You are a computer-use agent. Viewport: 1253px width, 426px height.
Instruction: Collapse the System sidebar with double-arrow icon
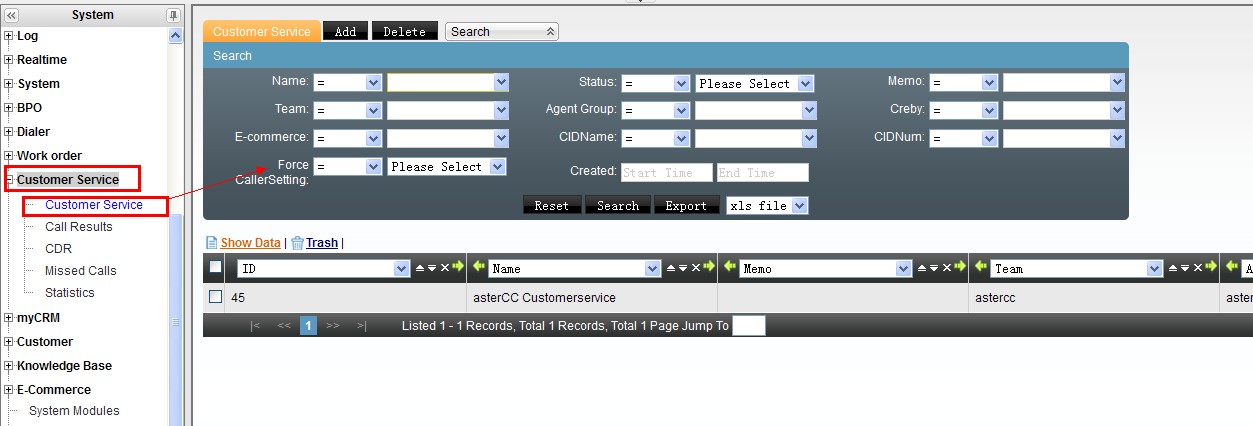(x=12, y=15)
